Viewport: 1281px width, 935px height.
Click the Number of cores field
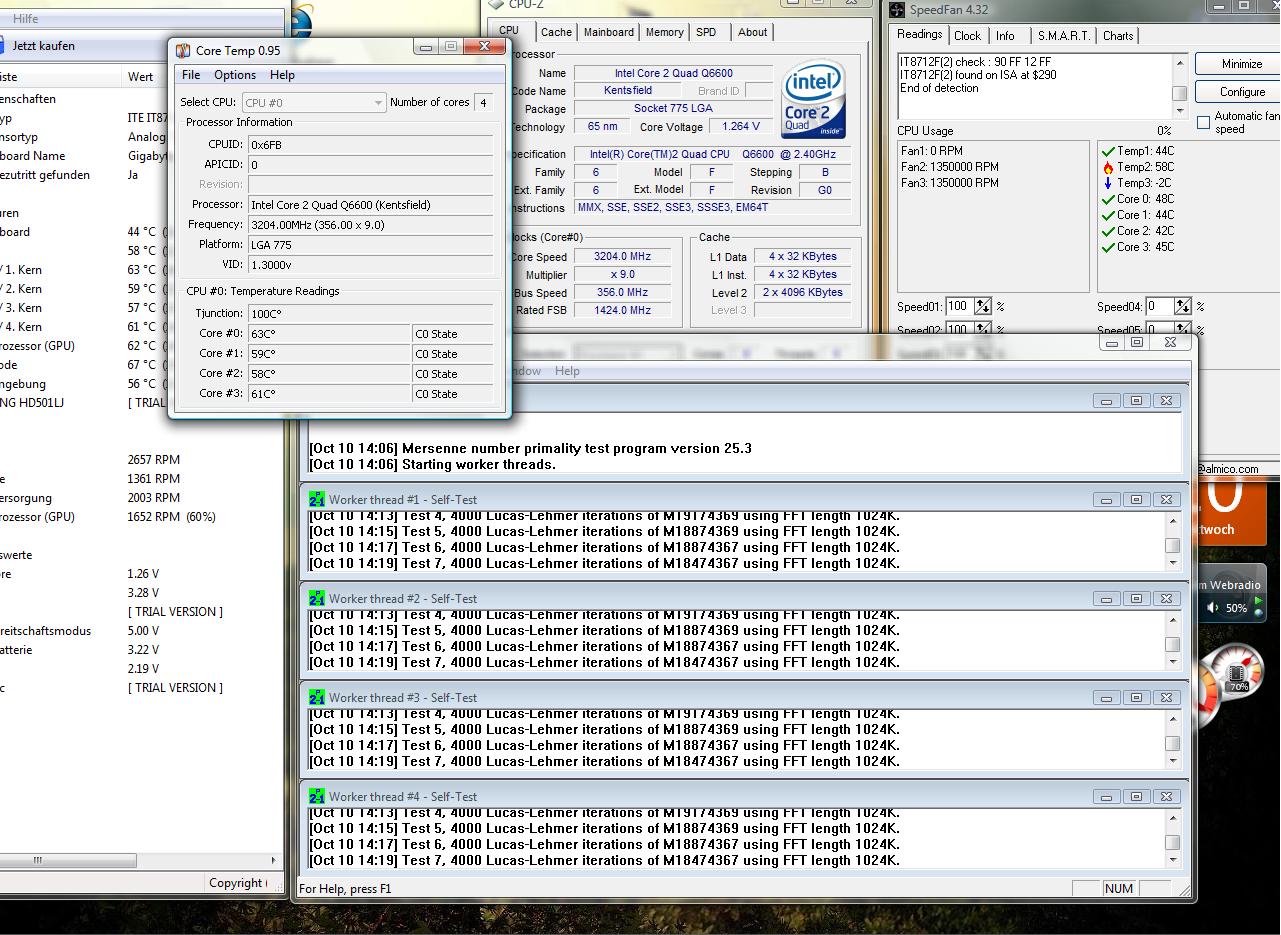(x=483, y=102)
